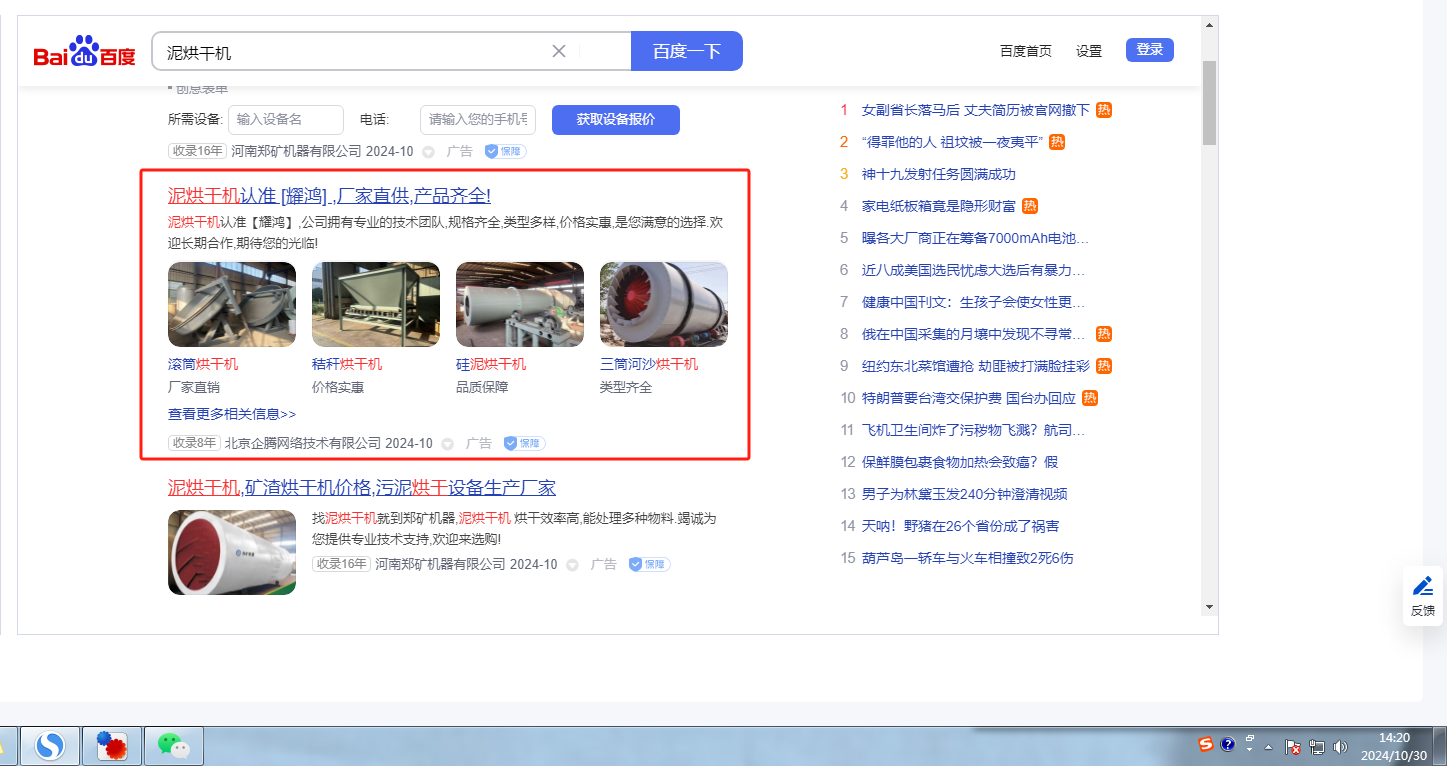Click the 输入设备名 input field
Image resolution: width=1447 pixels, height=766 pixels.
click(x=285, y=120)
